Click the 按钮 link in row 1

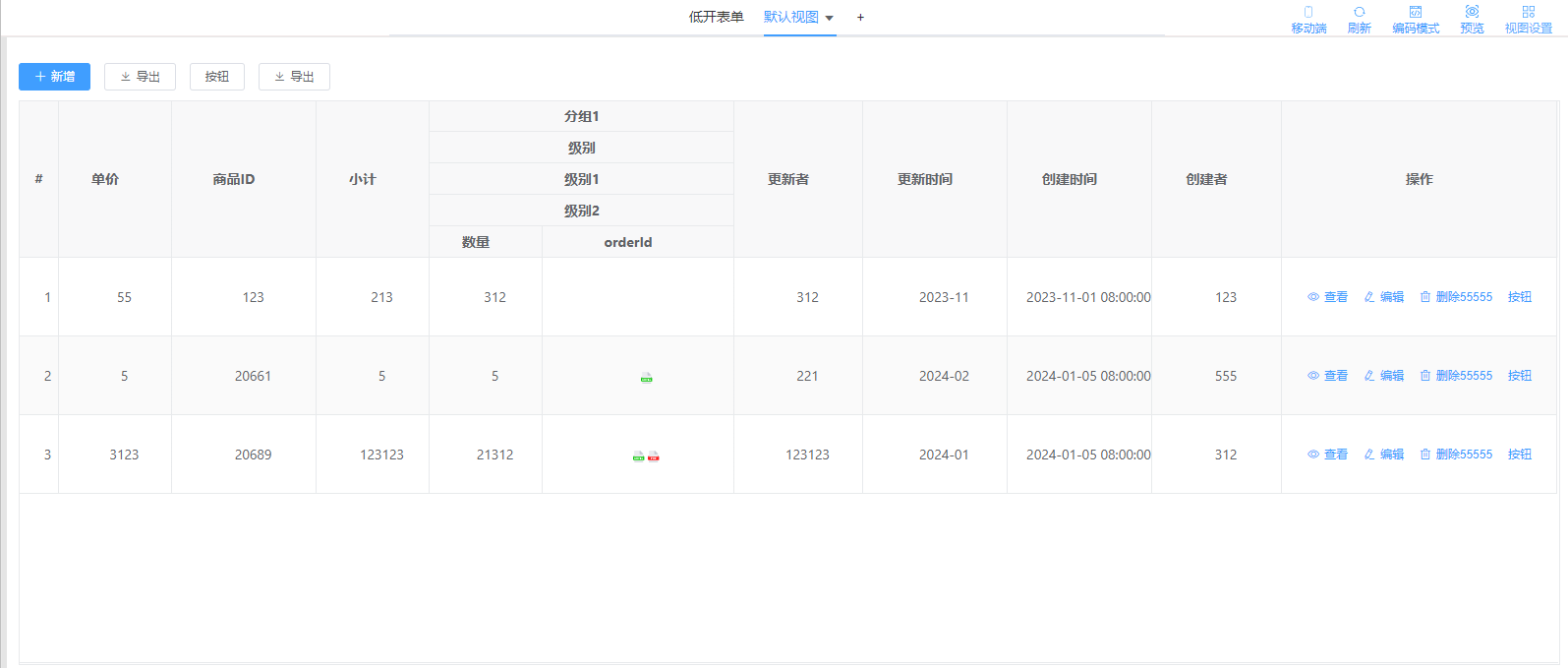pos(1519,297)
